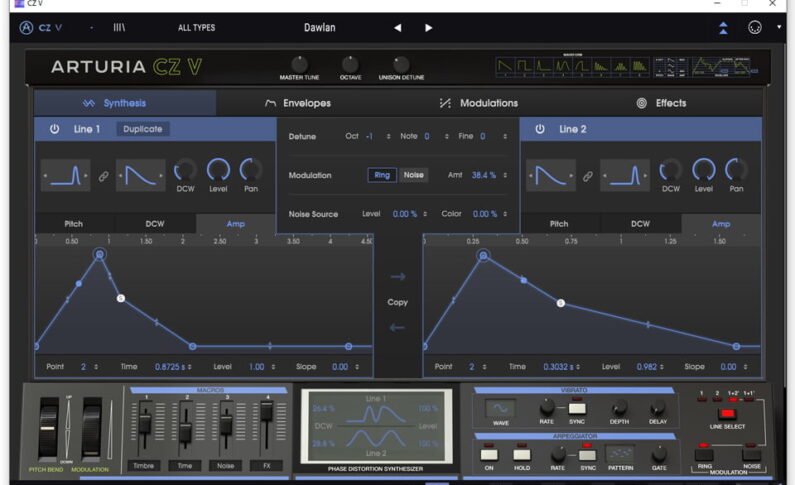Viewport: 795px width, 485px height.
Task: Adjust Line 1 envelope Point stepper
Action: coord(96,367)
